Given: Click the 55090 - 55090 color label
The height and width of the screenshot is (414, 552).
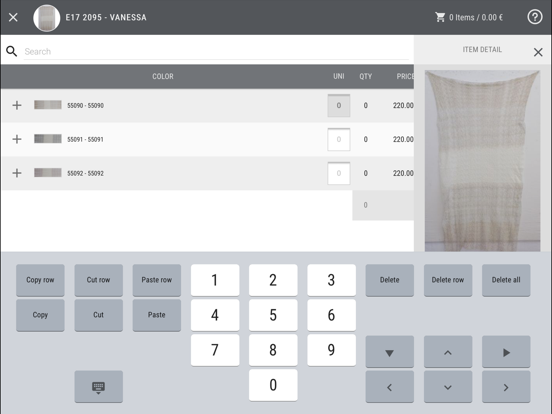Looking at the screenshot, I should (86, 106).
